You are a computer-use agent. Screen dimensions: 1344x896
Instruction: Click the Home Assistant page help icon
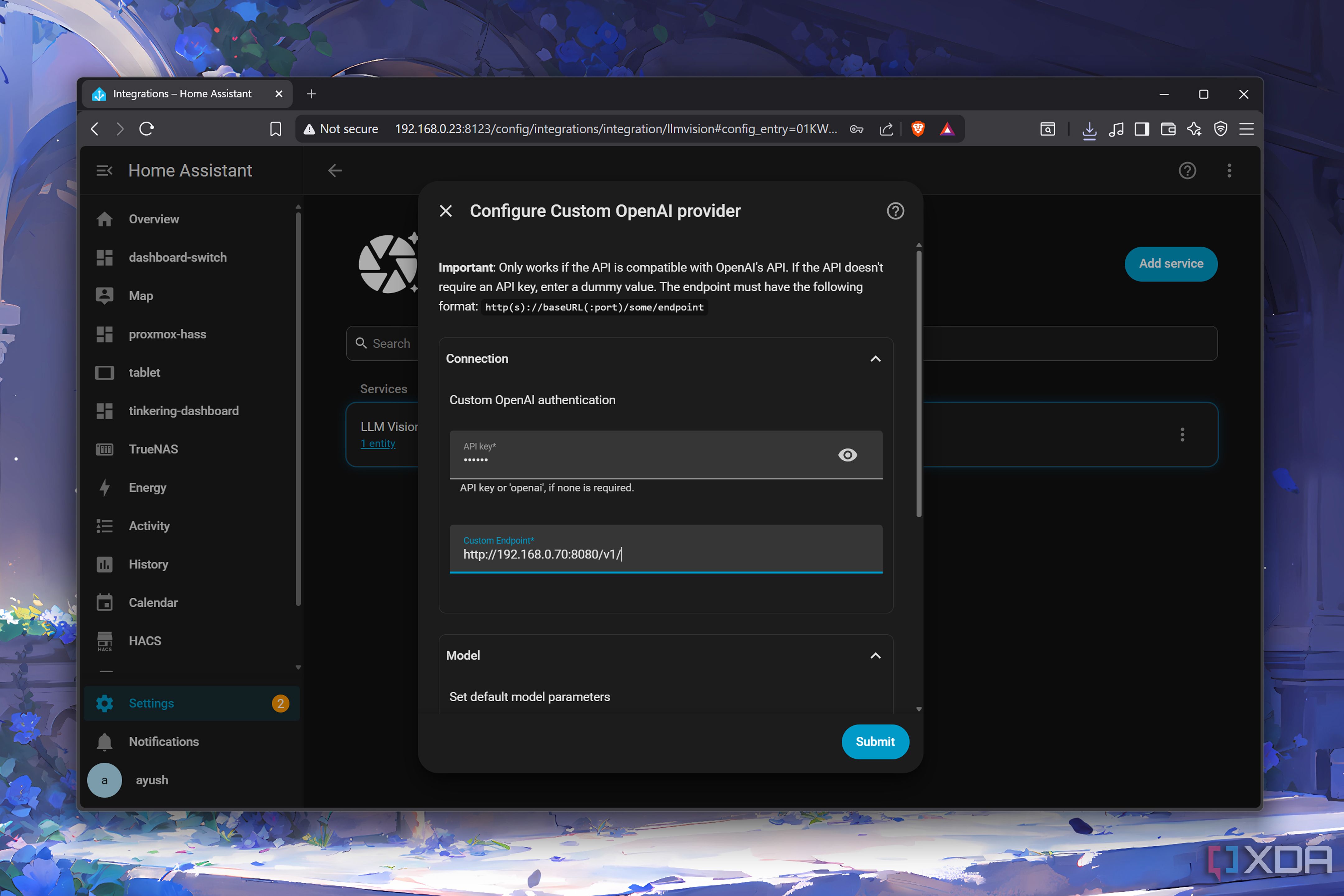click(x=1188, y=170)
